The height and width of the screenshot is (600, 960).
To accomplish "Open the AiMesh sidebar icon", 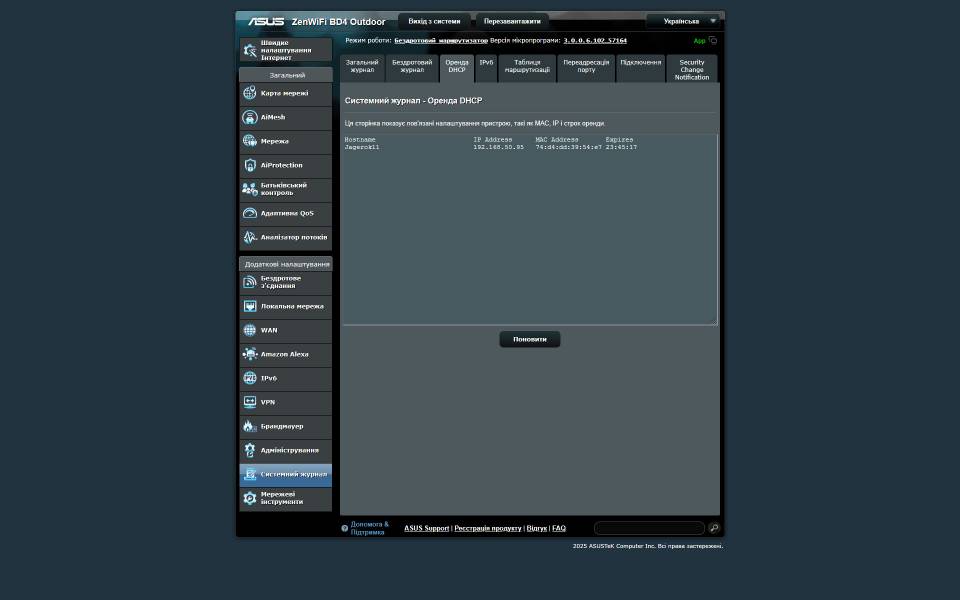I will [250, 117].
